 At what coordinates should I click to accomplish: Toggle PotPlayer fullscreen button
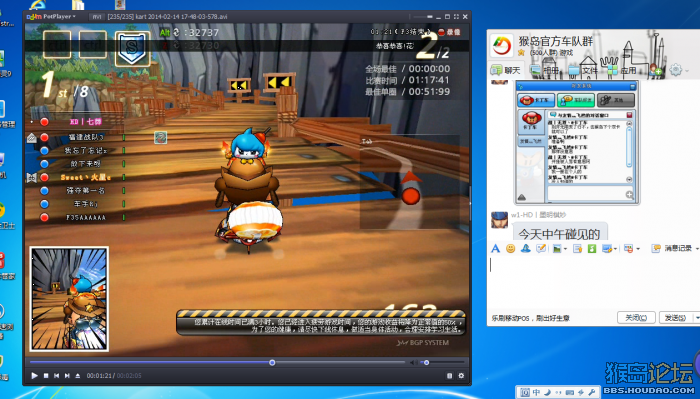click(x=456, y=17)
